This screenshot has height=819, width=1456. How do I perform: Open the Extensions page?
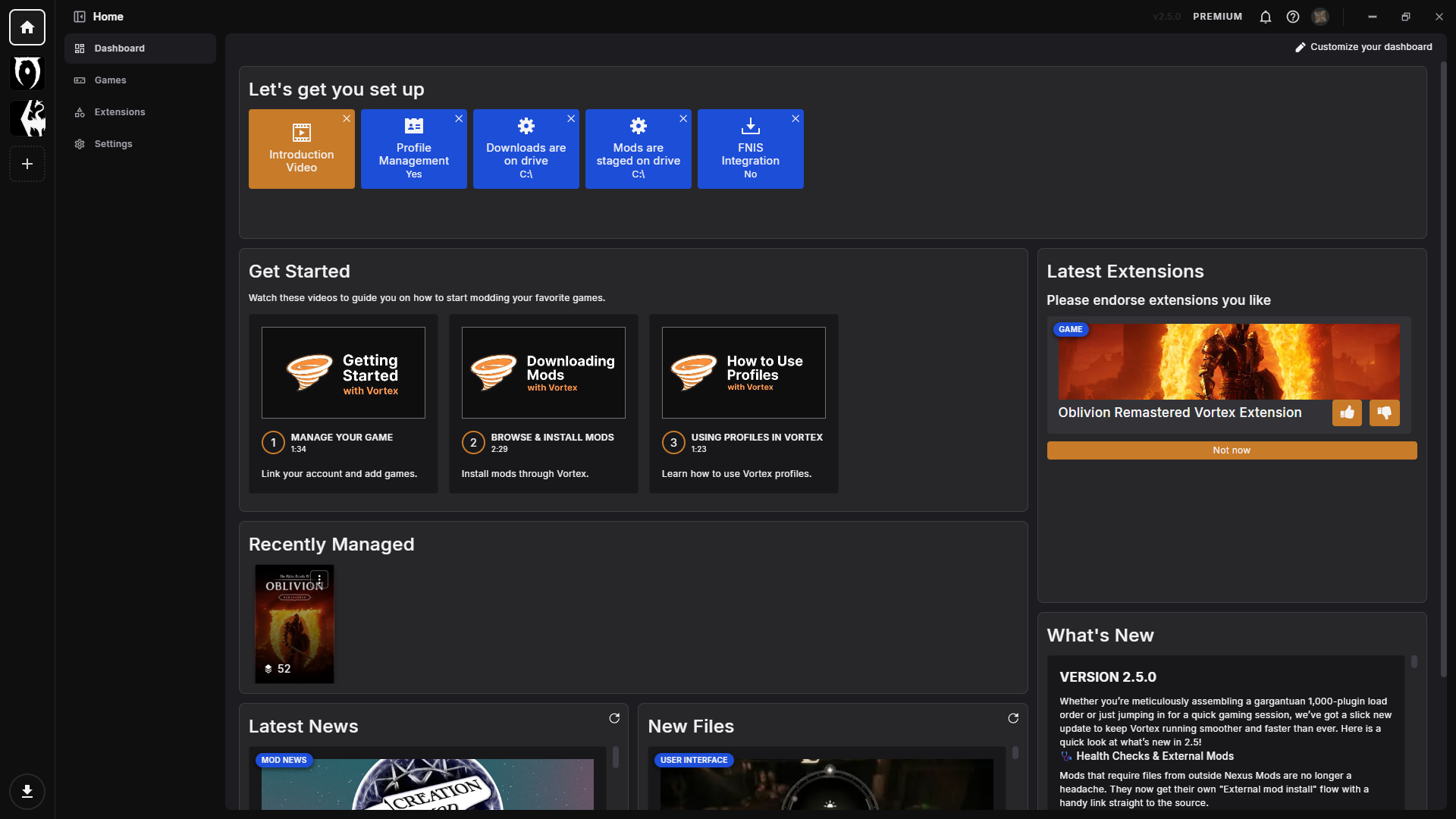click(x=140, y=112)
